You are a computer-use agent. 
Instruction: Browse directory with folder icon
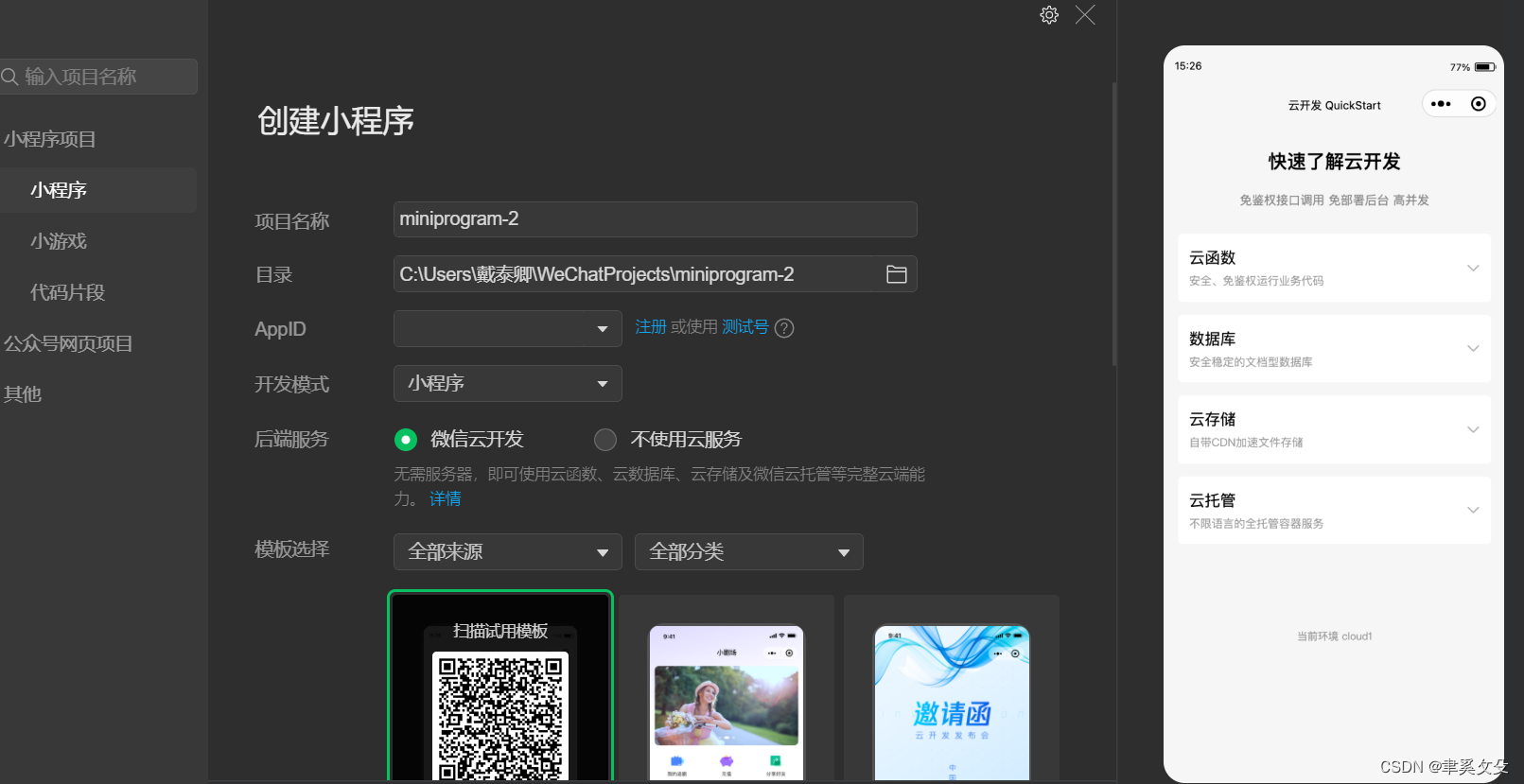896,274
